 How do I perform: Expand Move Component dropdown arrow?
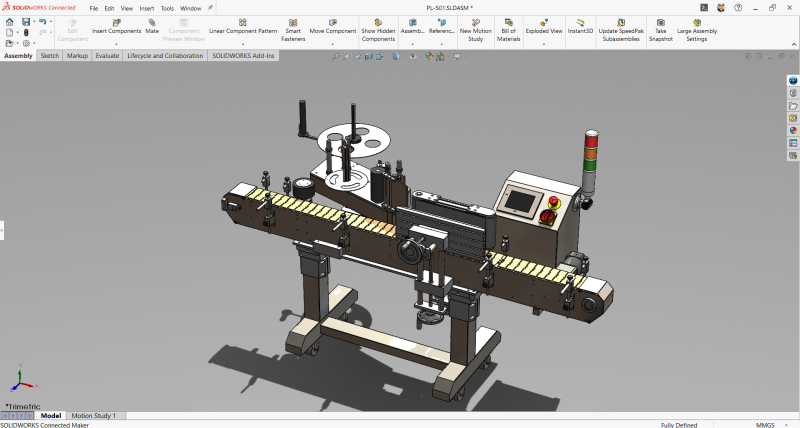333,44
